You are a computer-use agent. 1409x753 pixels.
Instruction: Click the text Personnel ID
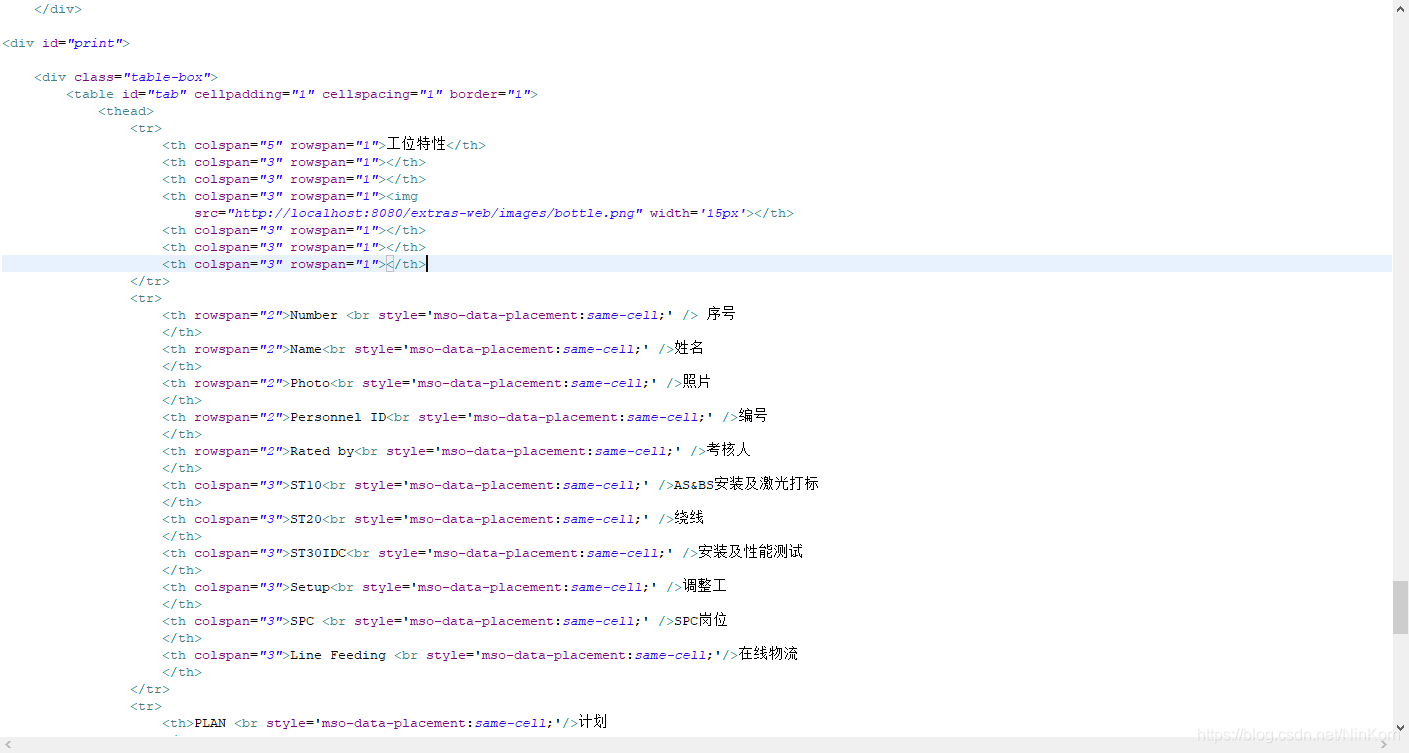pyautogui.click(x=338, y=417)
